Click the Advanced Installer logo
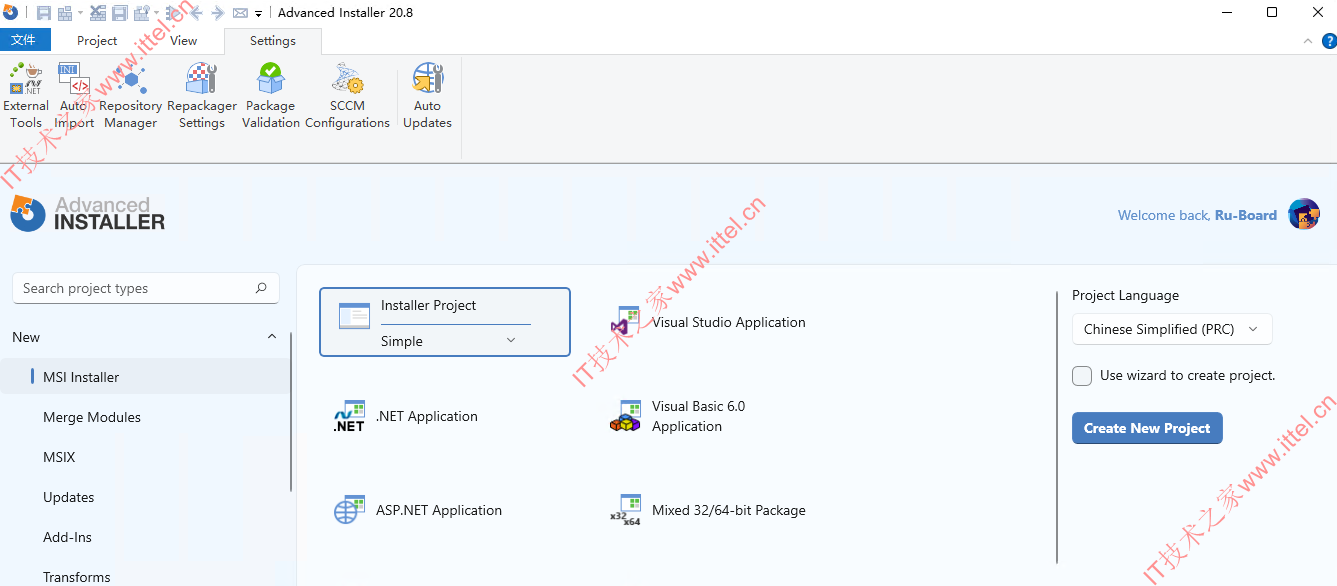This screenshot has width=1337, height=586. [88, 213]
